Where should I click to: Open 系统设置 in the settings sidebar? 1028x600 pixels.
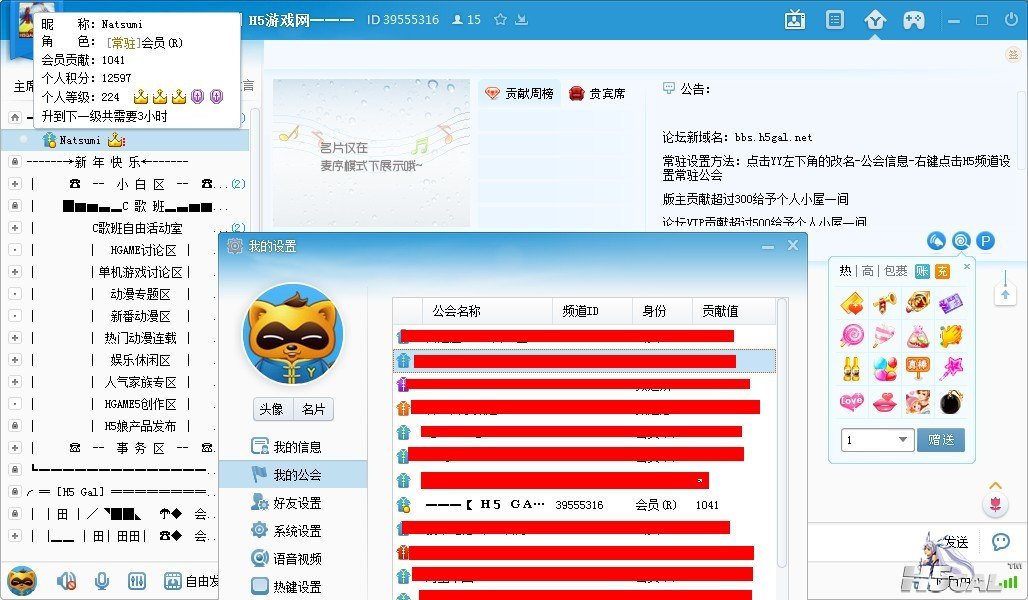pos(296,531)
